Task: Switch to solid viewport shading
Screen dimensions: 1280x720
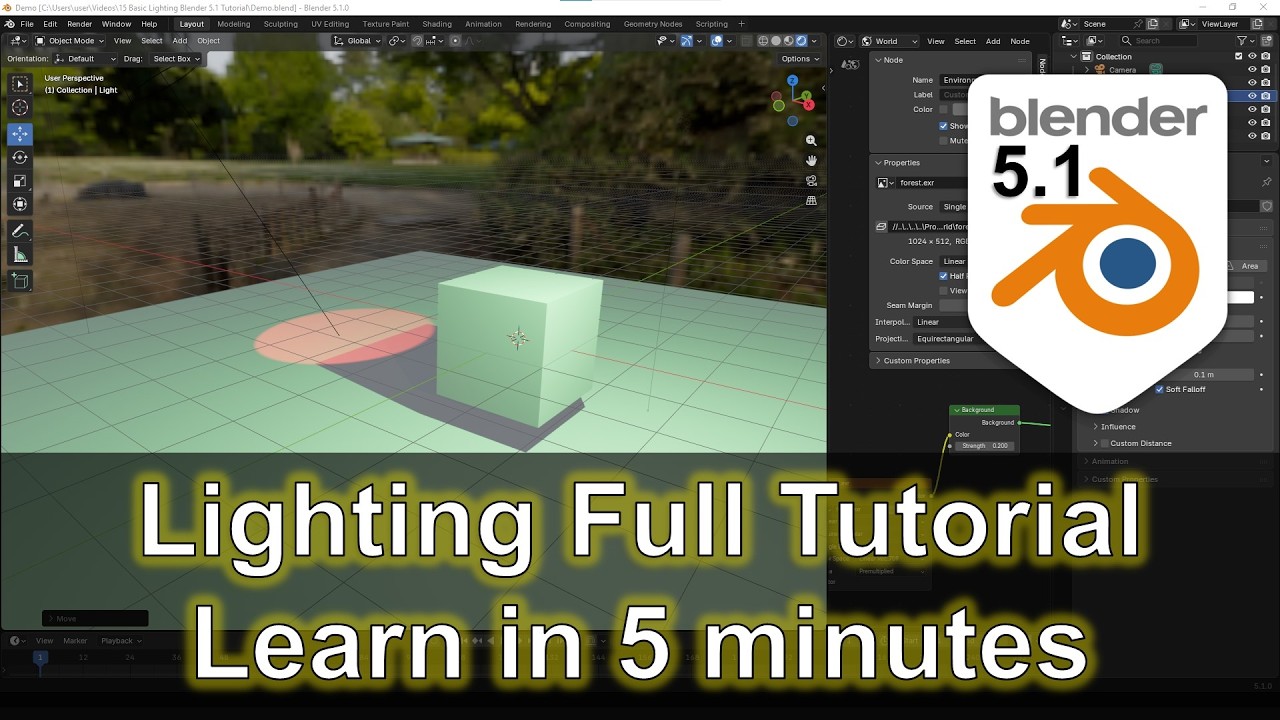Action: tap(776, 41)
